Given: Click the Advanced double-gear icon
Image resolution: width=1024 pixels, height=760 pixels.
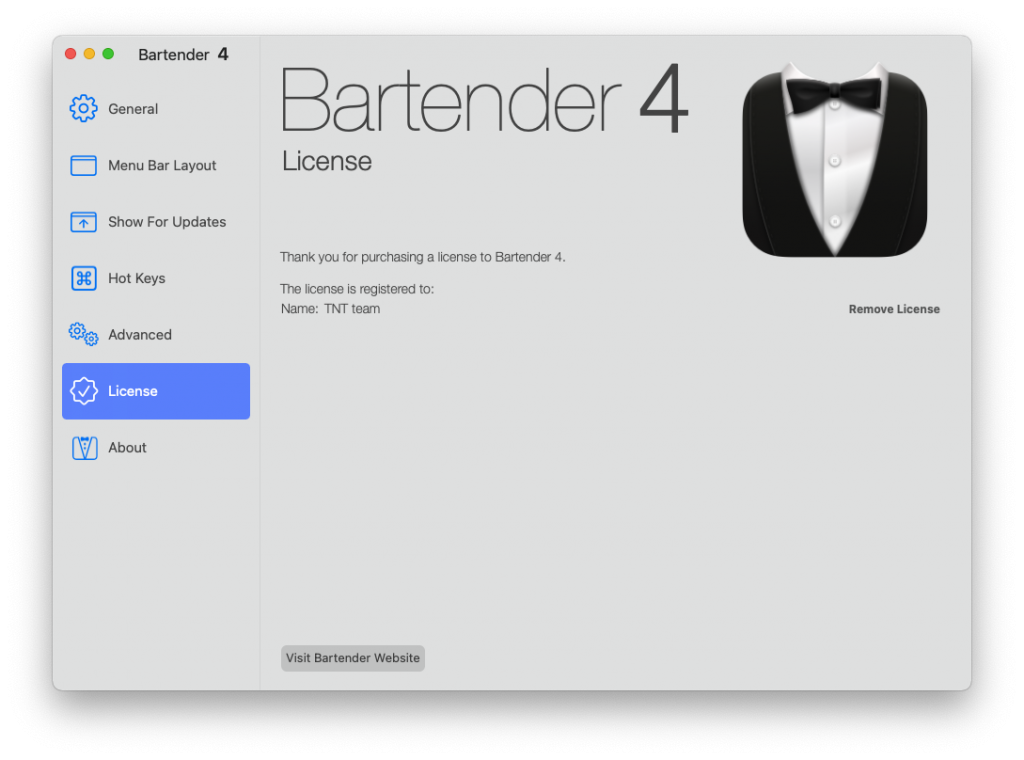Looking at the screenshot, I should 84,334.
